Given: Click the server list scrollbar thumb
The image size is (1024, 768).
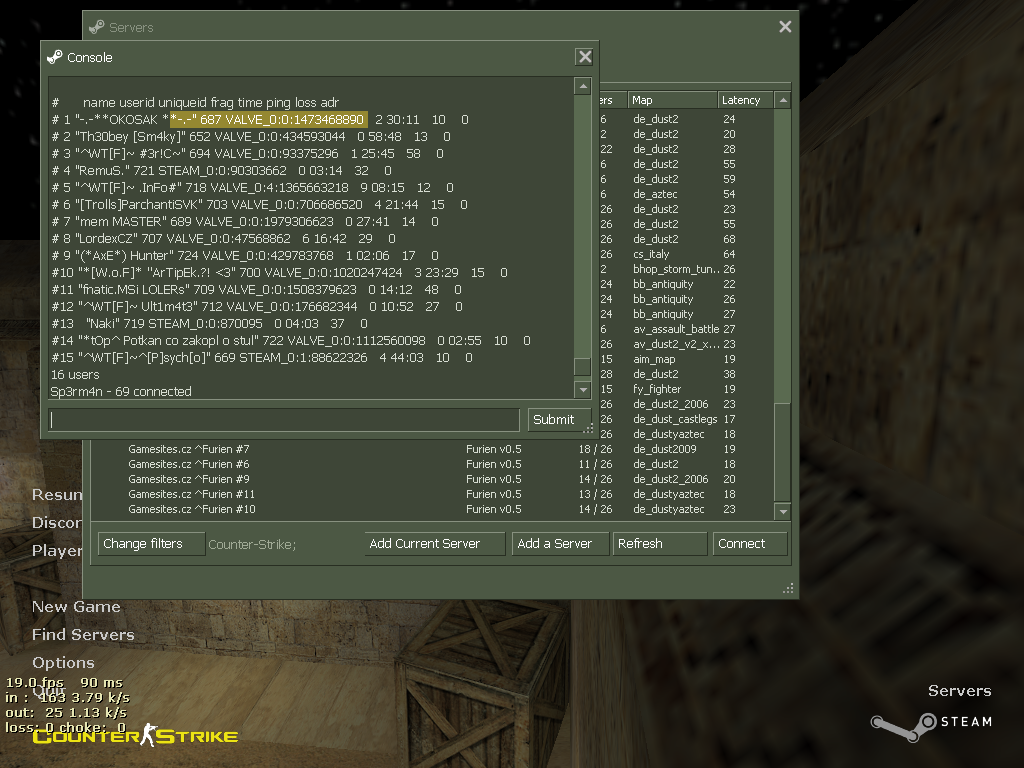Looking at the screenshot, I should point(783,451).
